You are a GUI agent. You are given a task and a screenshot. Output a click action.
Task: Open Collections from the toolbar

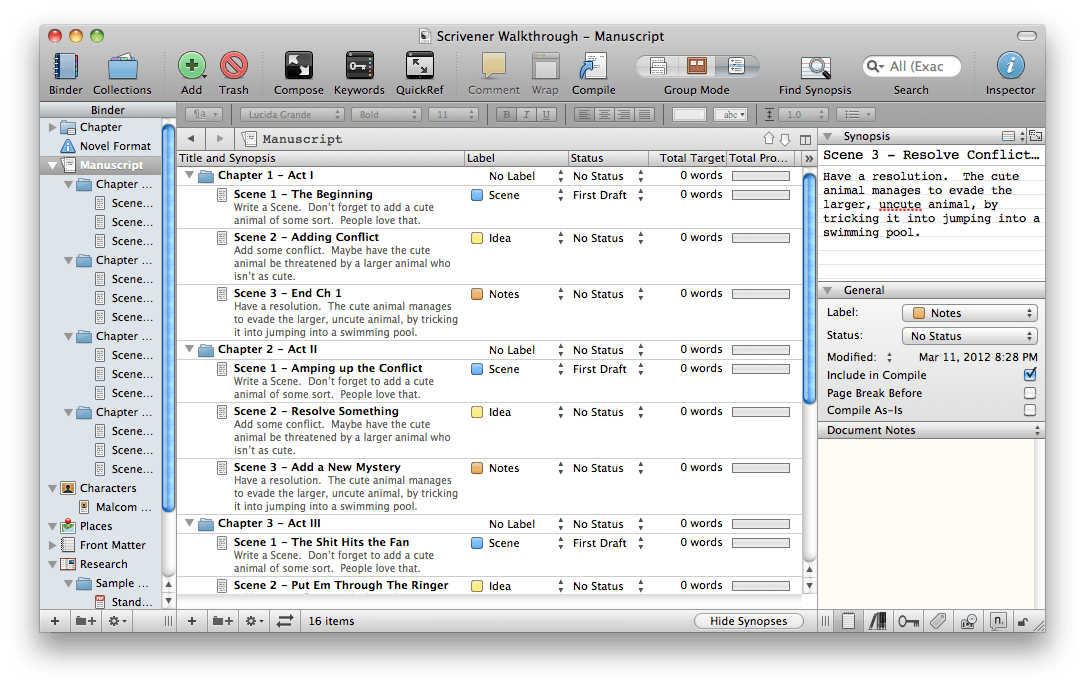[122, 67]
